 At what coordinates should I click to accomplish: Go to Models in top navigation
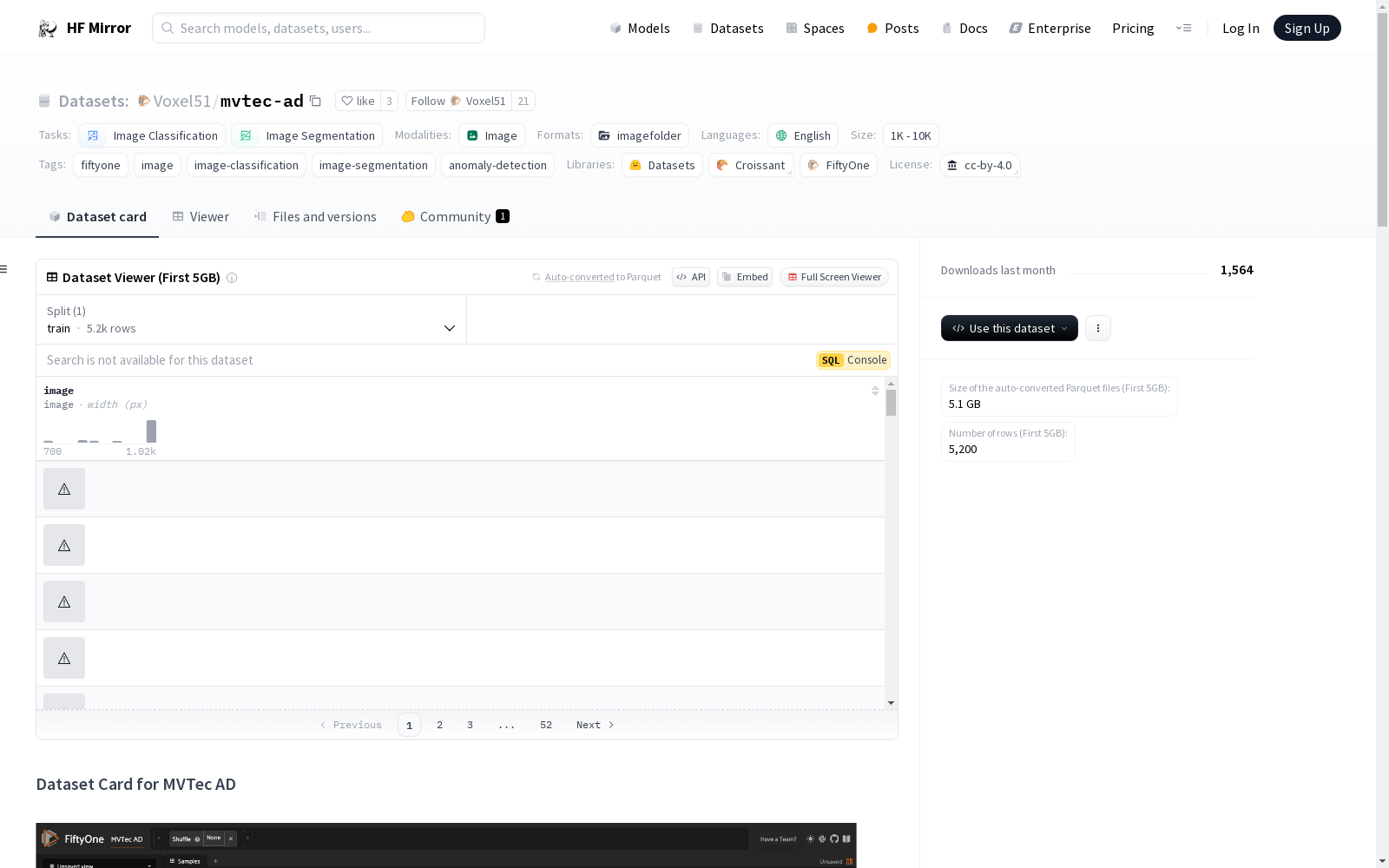click(639, 29)
